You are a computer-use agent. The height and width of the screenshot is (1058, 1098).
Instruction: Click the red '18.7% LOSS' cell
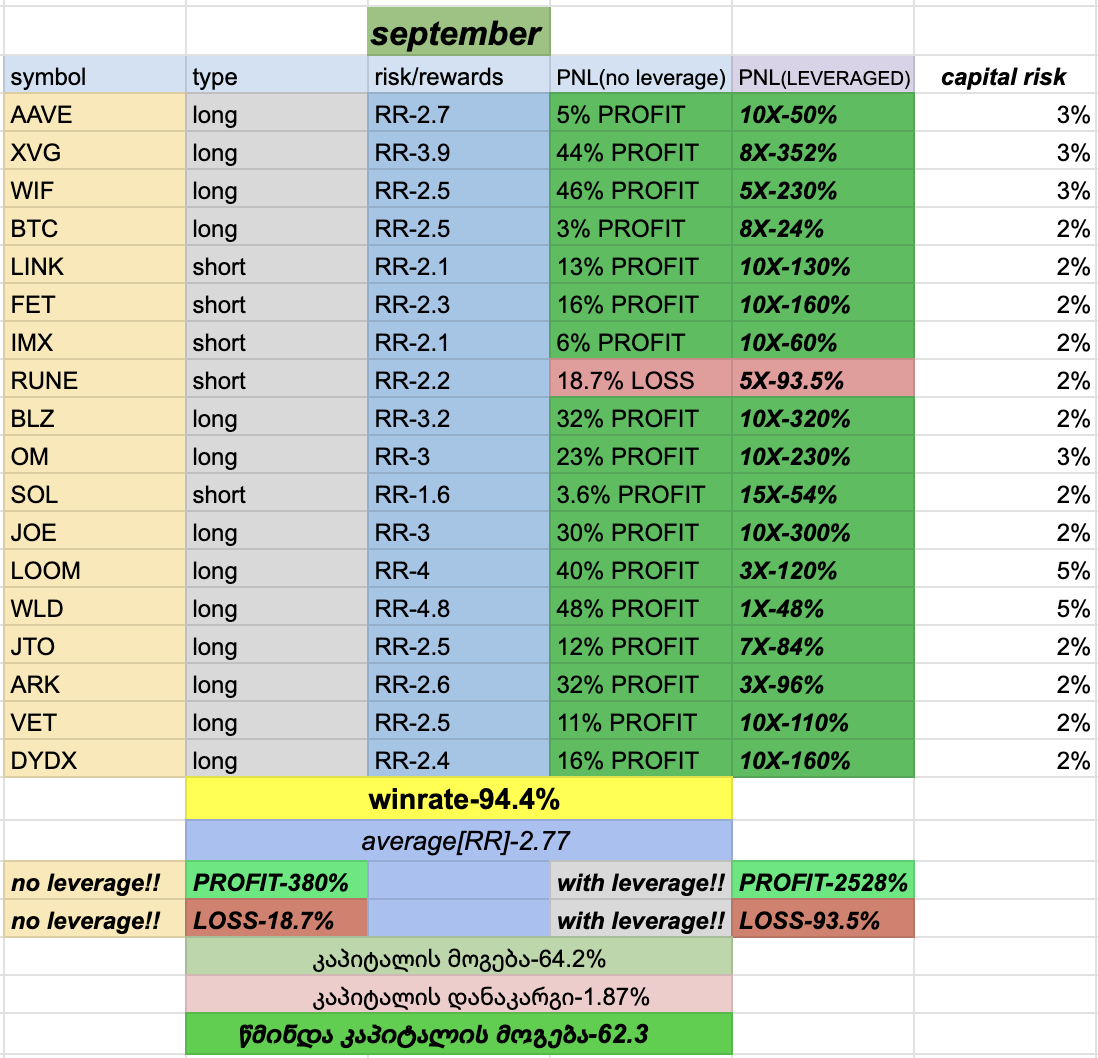pyautogui.click(x=640, y=381)
